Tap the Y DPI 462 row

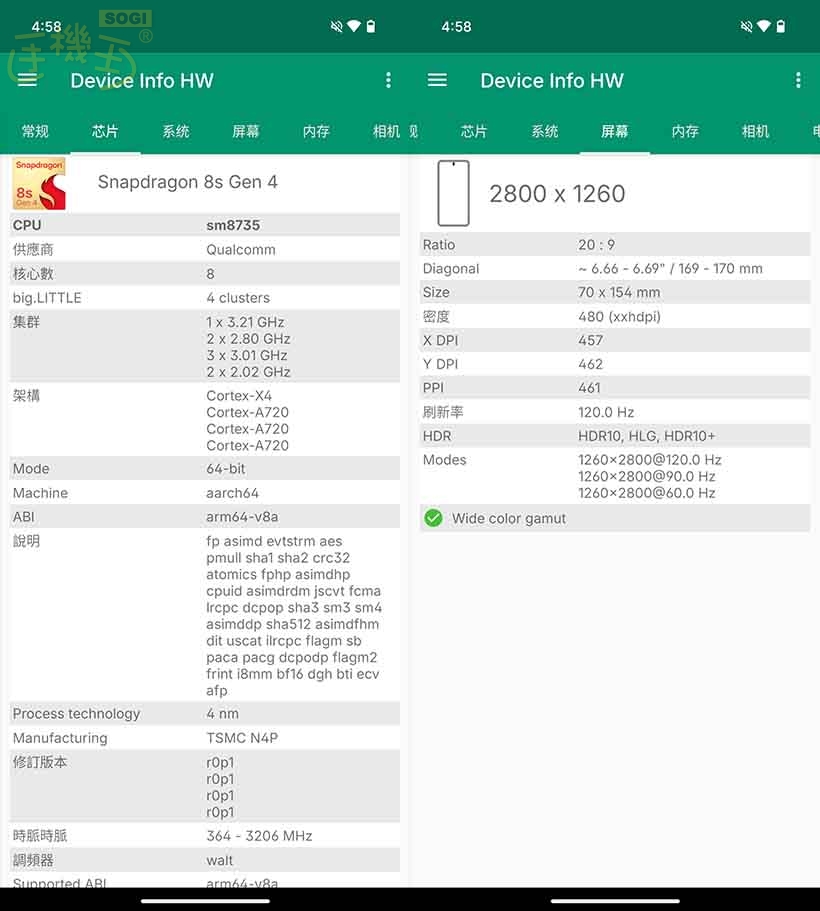pyautogui.click(x=615, y=364)
